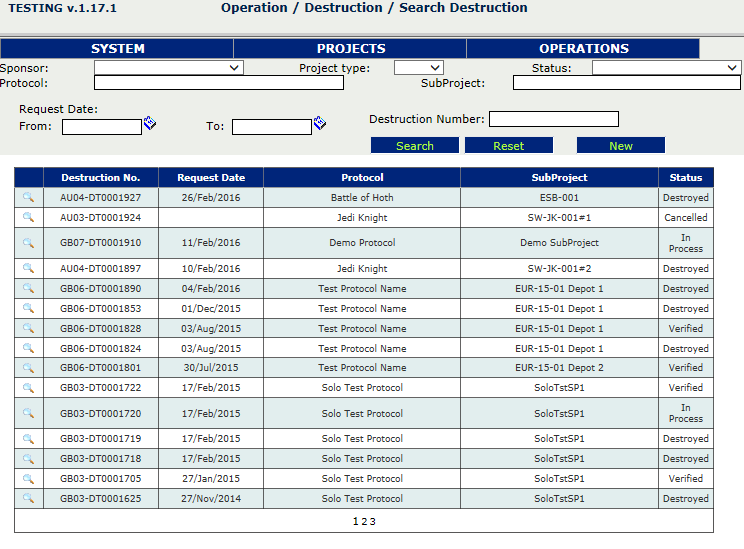The height and width of the screenshot is (549, 744).
Task: Open the PROJECTS menu
Action: coord(351,48)
